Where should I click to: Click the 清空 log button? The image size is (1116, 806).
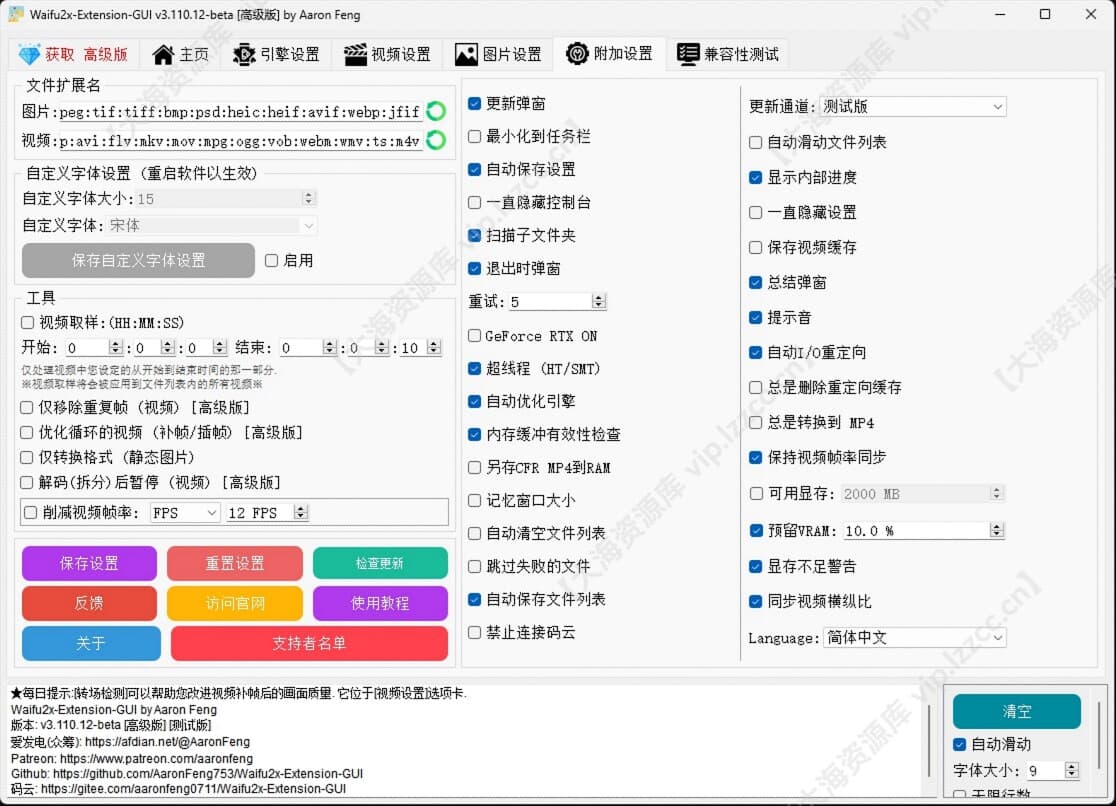(1016, 711)
